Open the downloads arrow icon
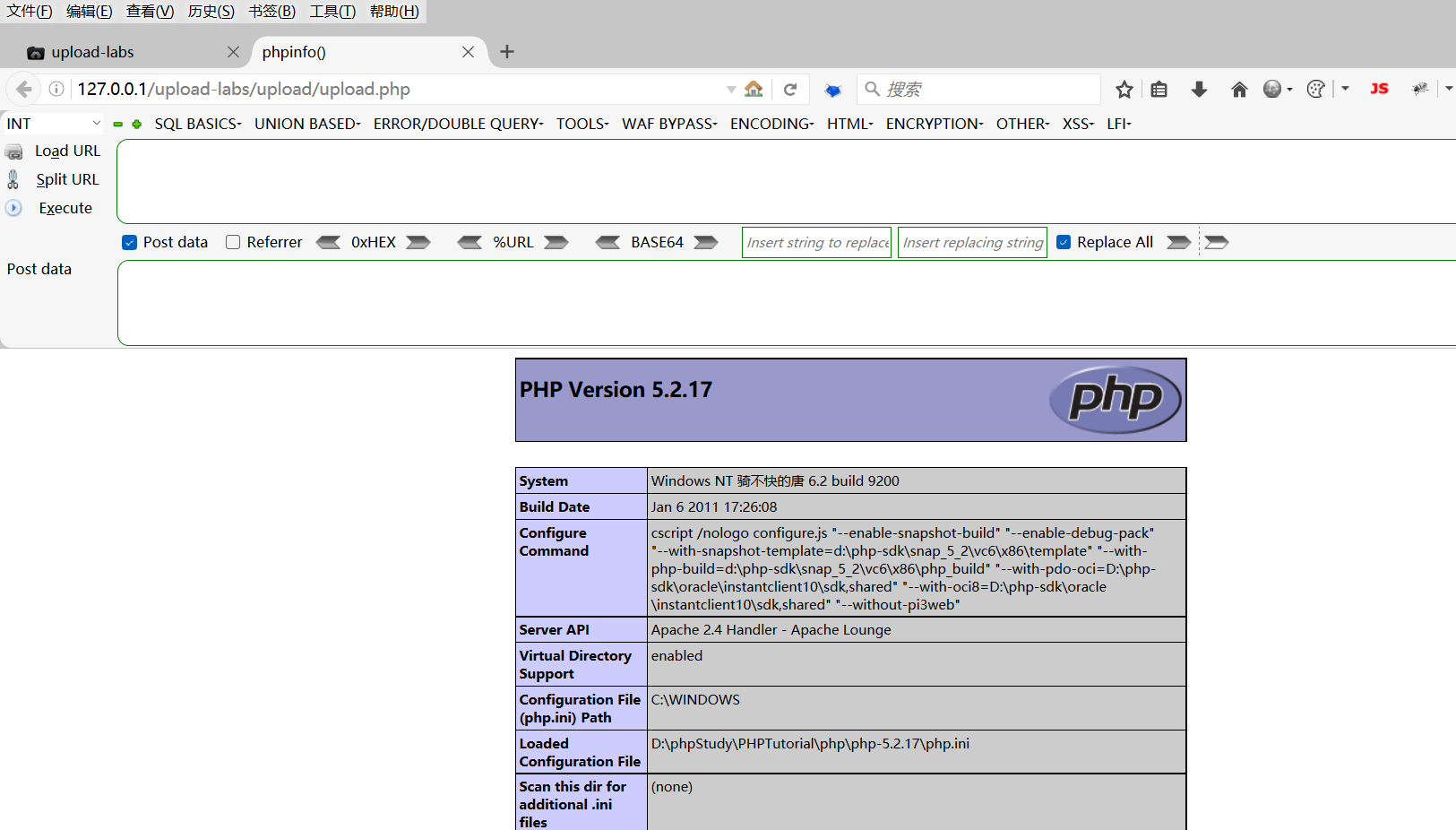Viewport: 1456px width, 830px height. (x=1199, y=89)
